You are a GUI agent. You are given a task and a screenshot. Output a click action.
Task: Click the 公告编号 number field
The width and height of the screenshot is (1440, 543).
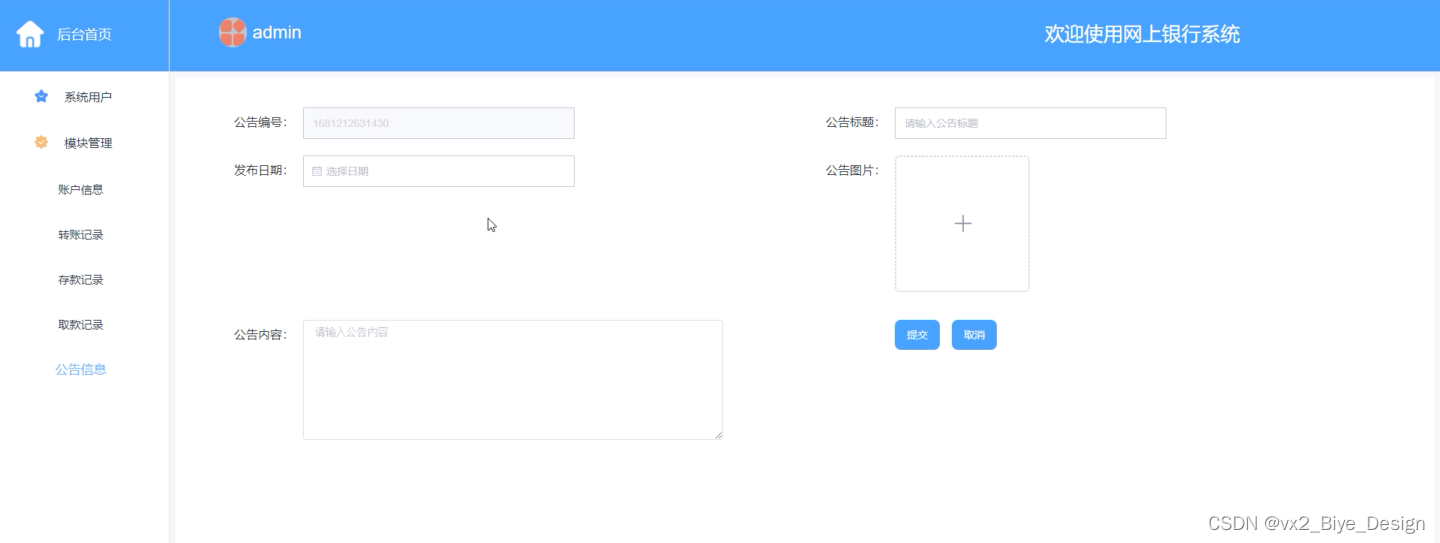pyautogui.click(x=439, y=123)
